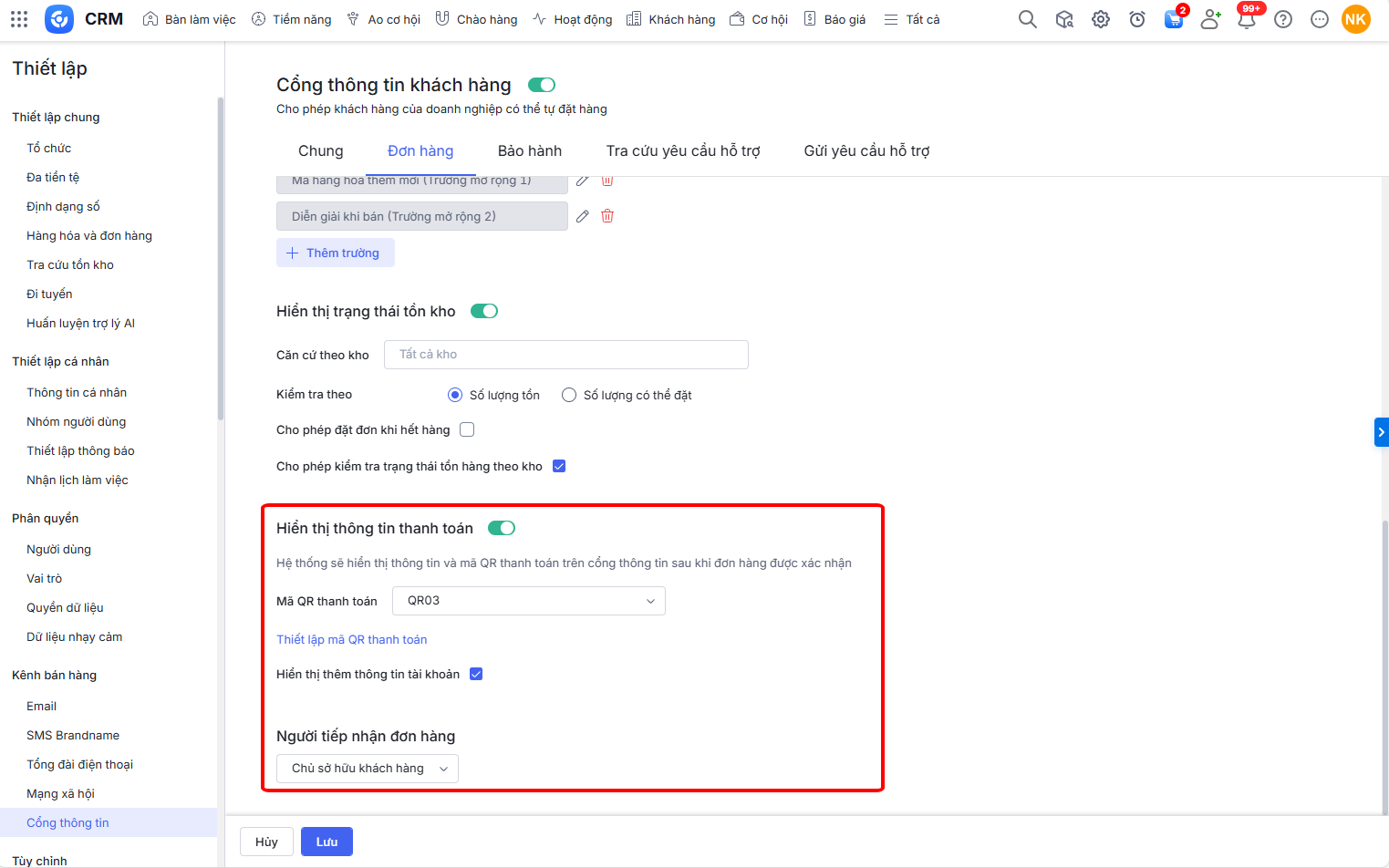Screen dimensions: 1389x868
Task: Go to 'Bàn làm việc' in navbar
Action: click(x=190, y=19)
